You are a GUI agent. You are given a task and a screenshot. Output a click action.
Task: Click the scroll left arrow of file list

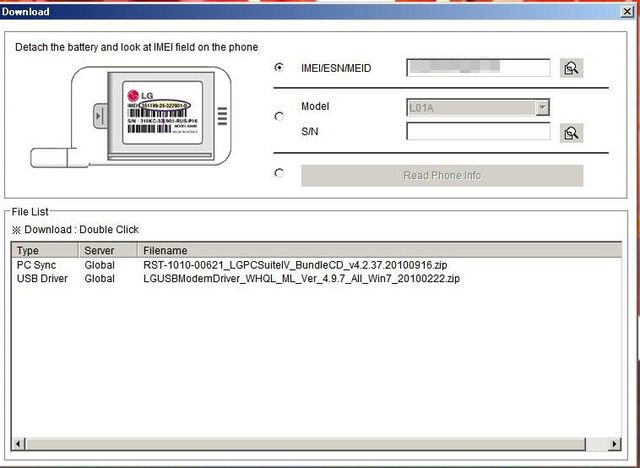pos(19,443)
